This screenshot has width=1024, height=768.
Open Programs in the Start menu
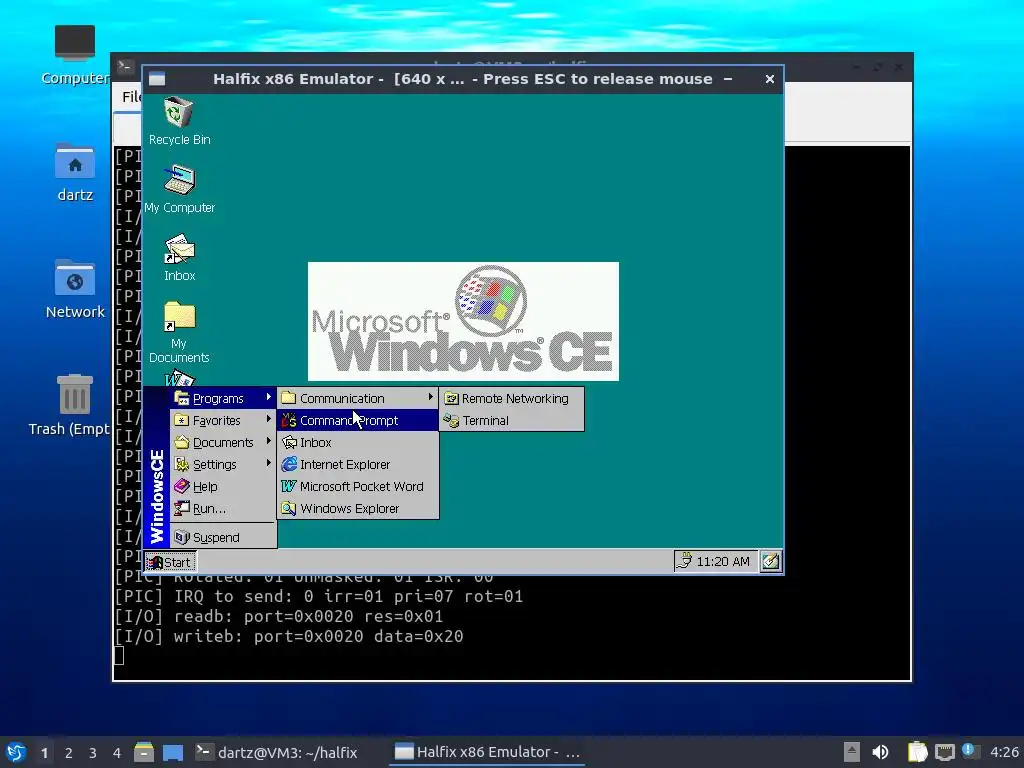(222, 398)
